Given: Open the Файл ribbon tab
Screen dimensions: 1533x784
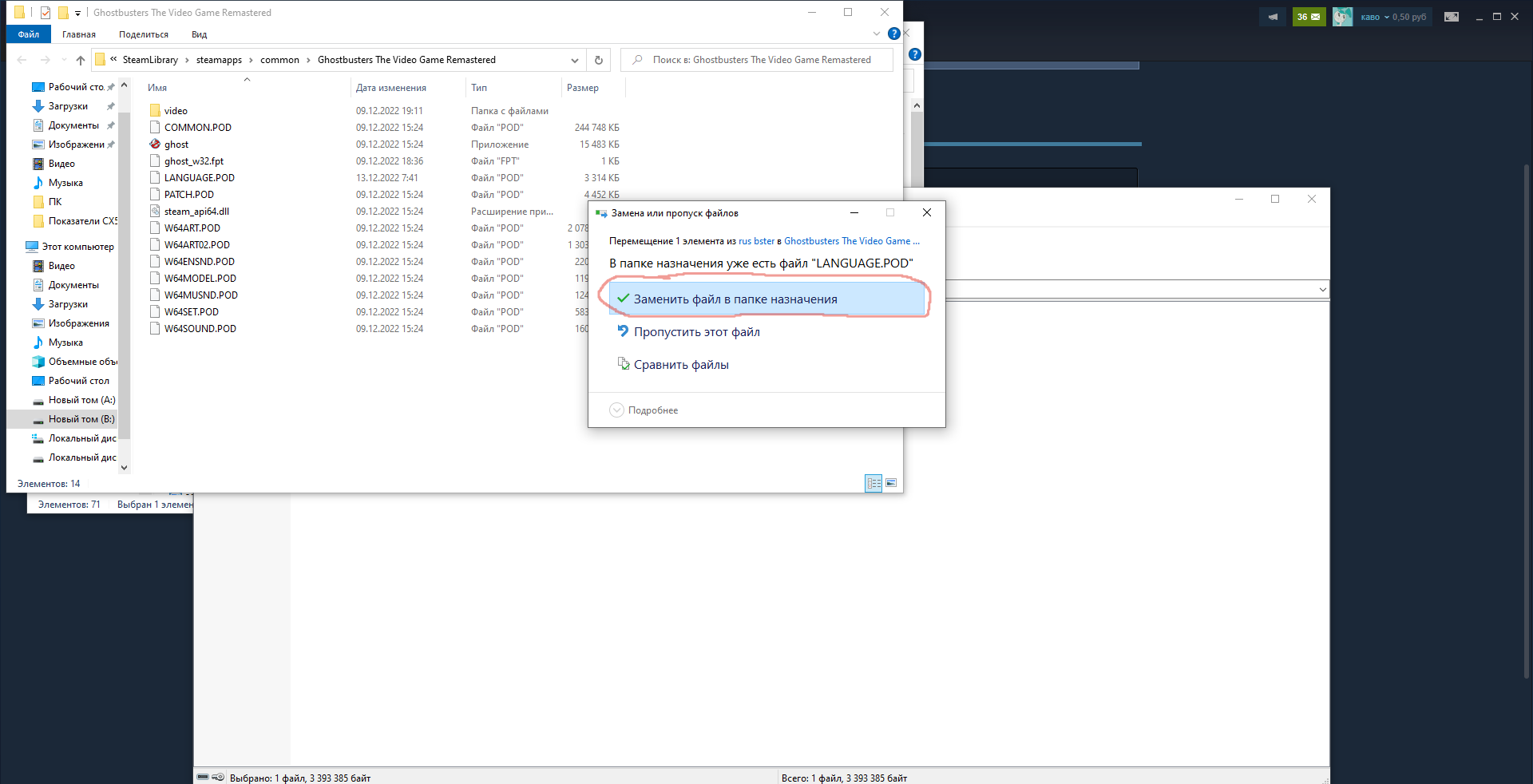Looking at the screenshot, I should point(29,34).
